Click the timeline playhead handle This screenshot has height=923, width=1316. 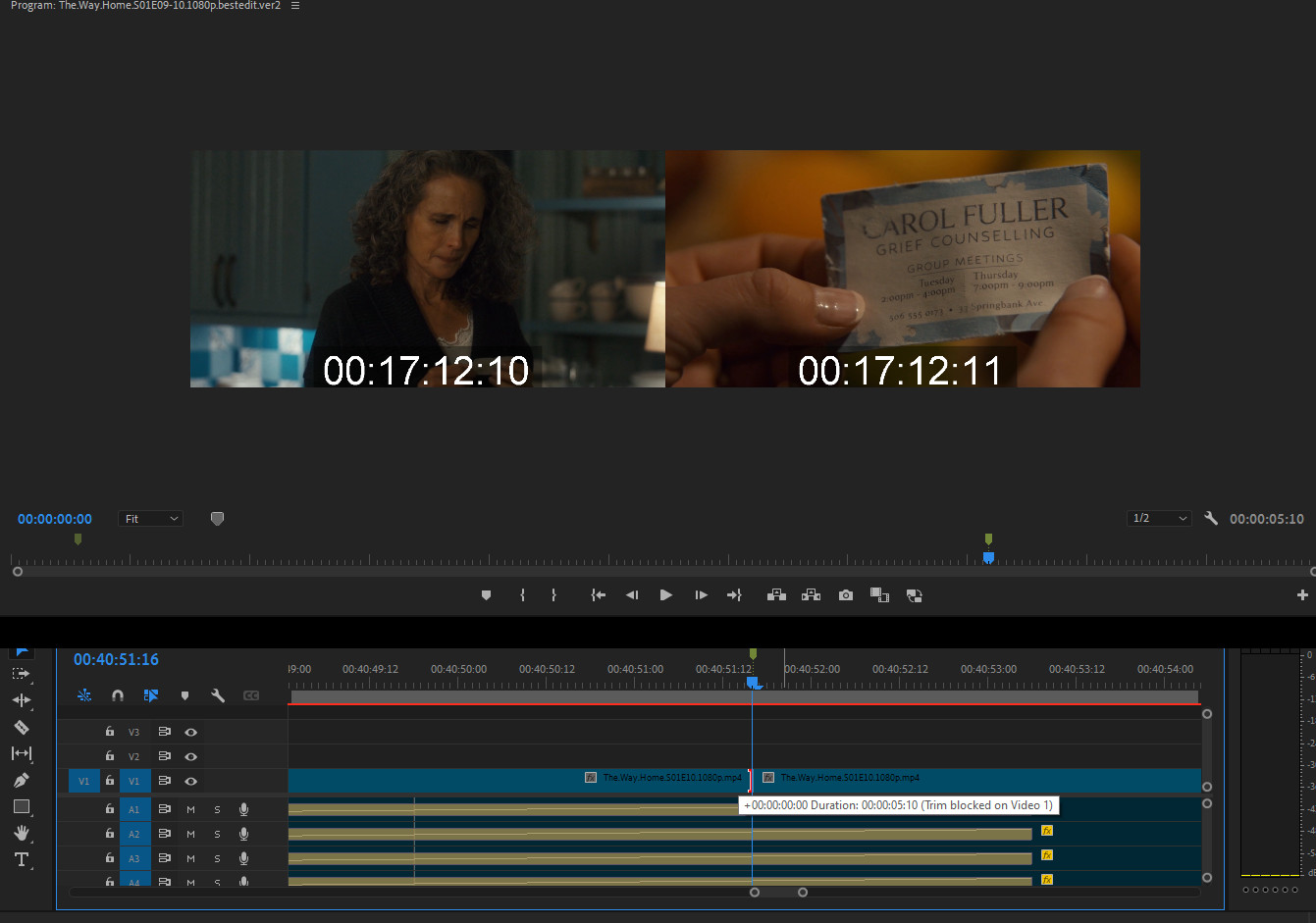753,682
